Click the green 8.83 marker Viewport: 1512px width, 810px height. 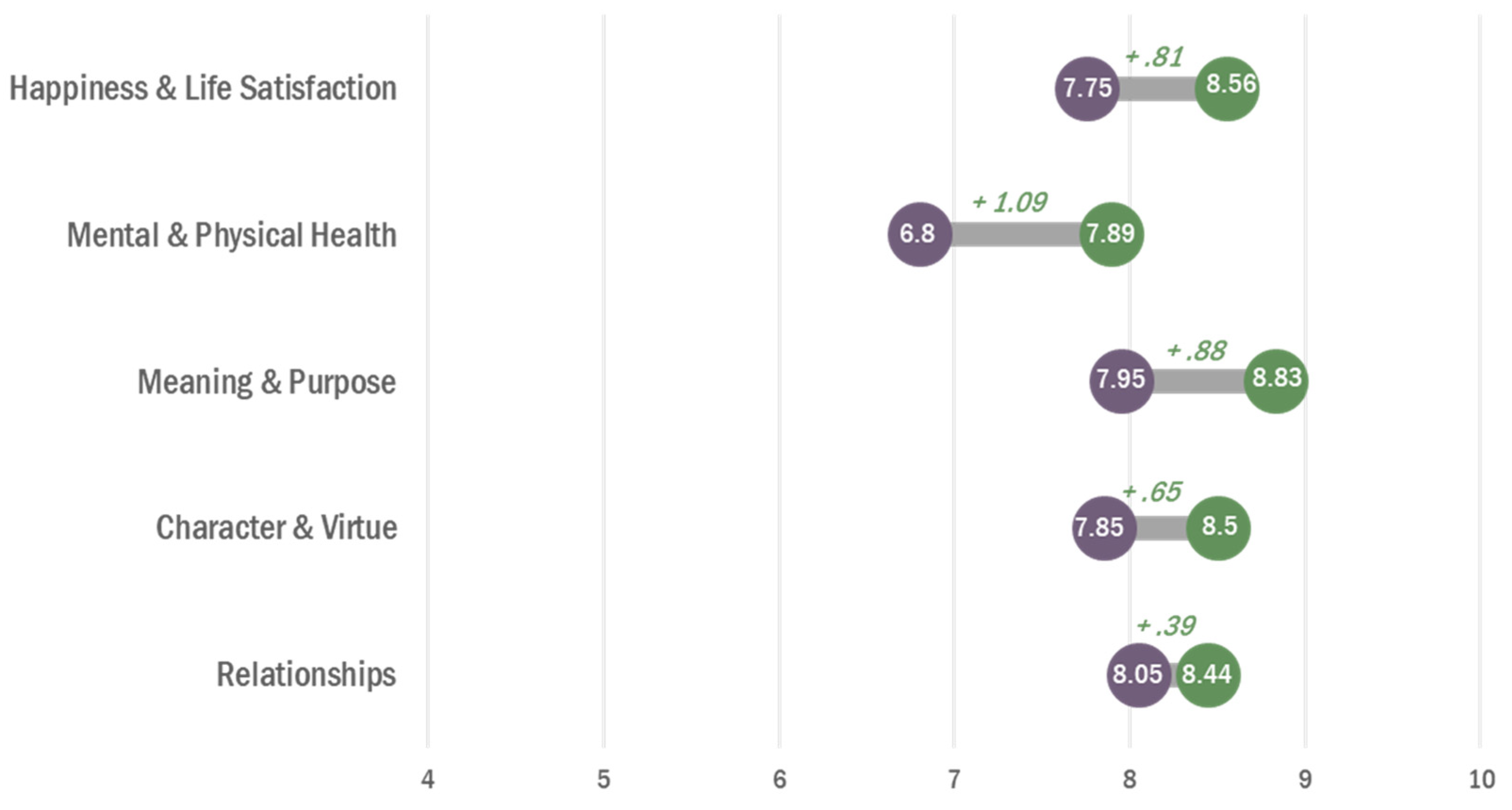1276,380
